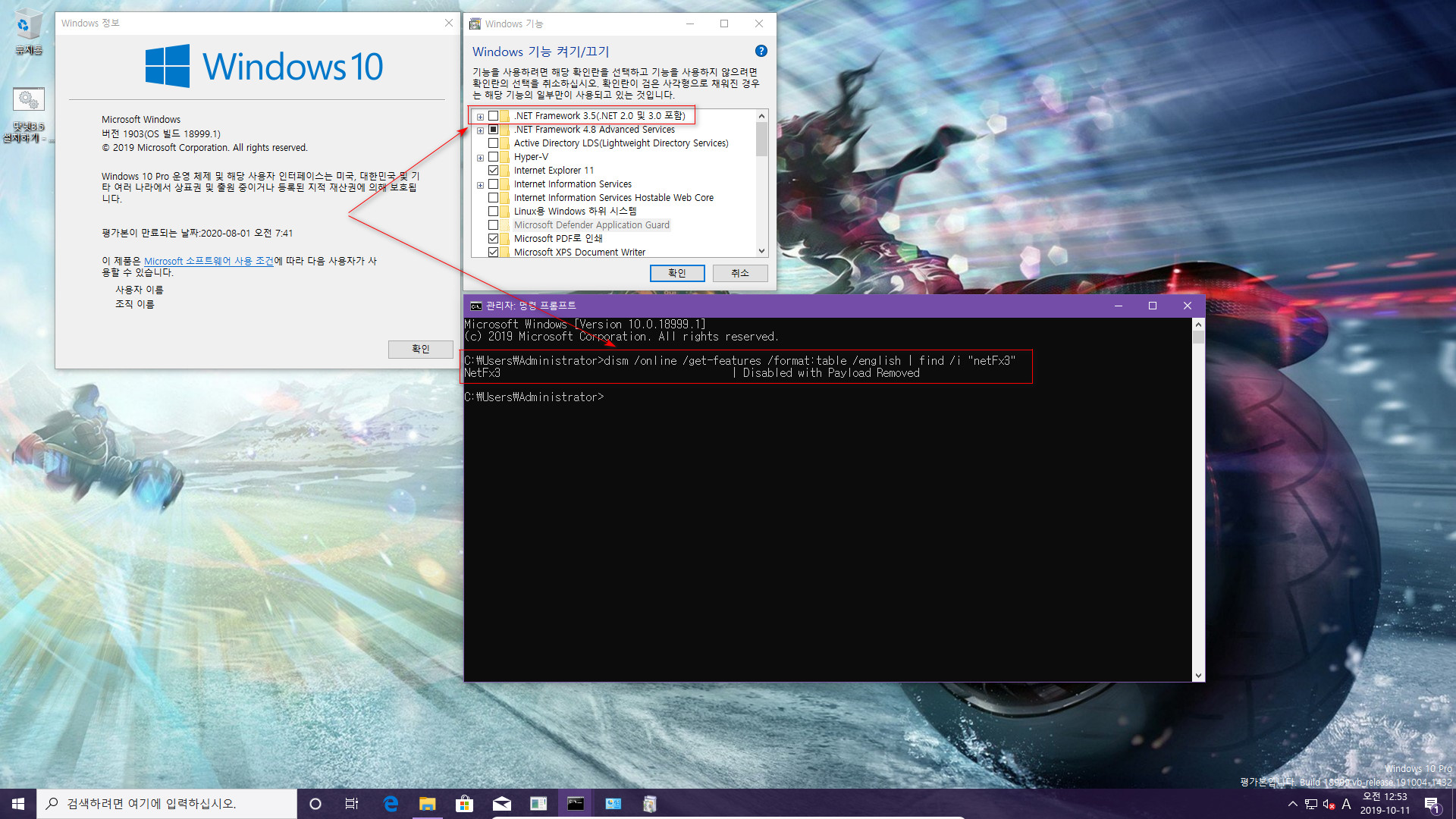The width and height of the screenshot is (1456, 819).
Task: Open the Action Center notifications icon
Action: point(1432,805)
